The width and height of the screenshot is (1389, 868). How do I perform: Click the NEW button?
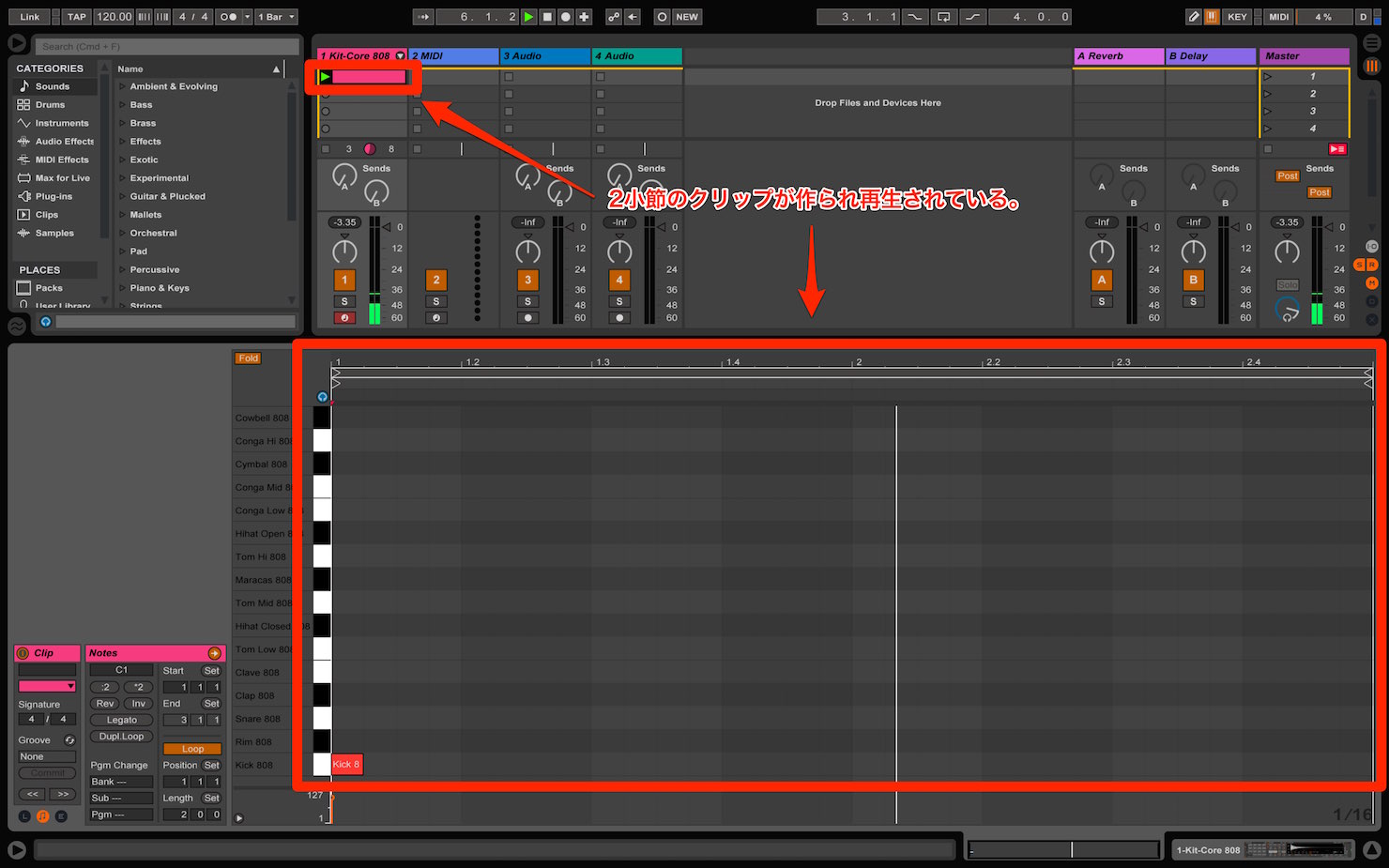pos(687,17)
